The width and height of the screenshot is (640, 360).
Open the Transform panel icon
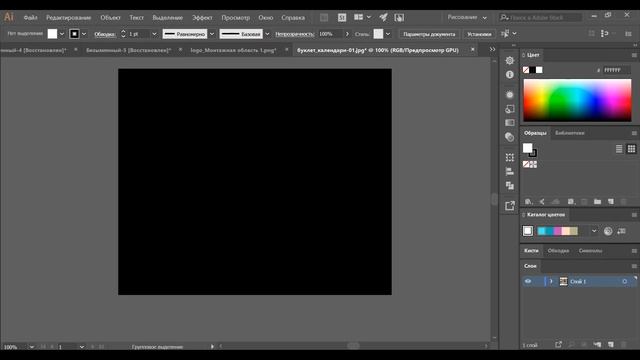point(509,158)
